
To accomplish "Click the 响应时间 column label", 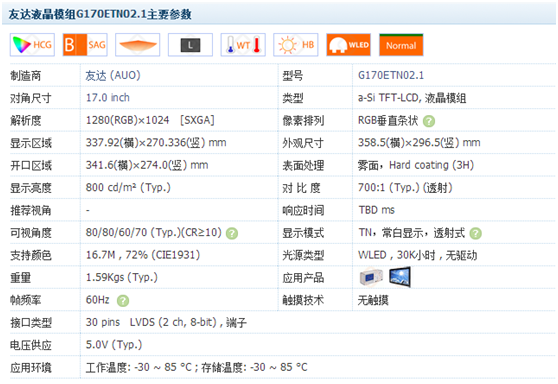I will coord(303,210).
